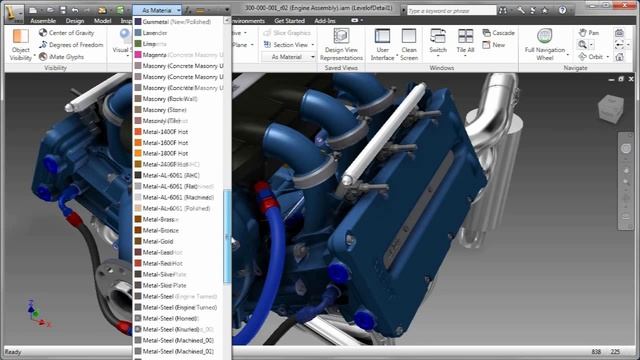Select Masonry (Stone) in the list
The image size is (640, 360).
point(178,109)
